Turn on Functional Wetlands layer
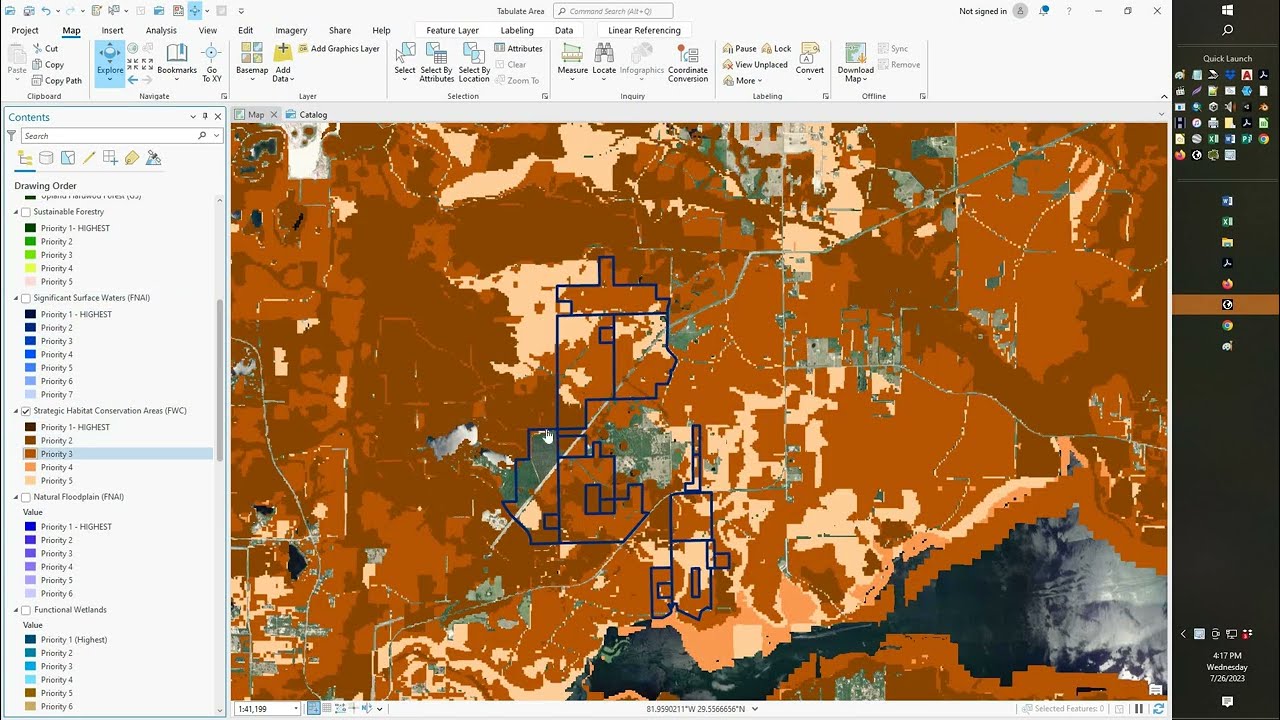Viewport: 1280px width, 720px height. pyautogui.click(x=26, y=610)
